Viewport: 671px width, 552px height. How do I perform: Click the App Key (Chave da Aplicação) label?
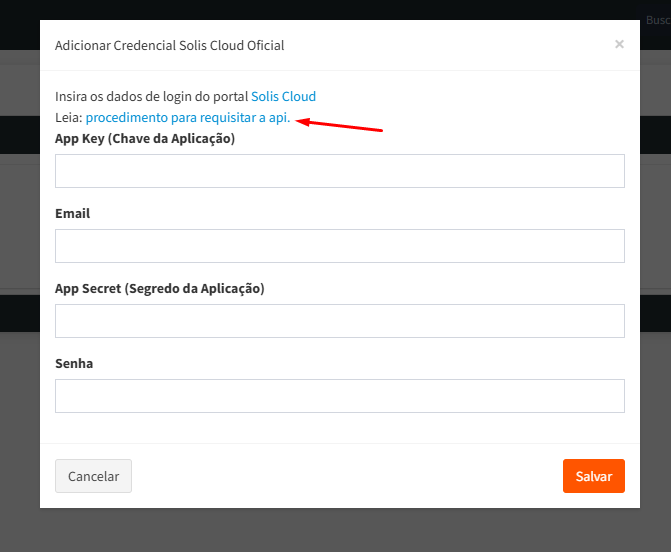(145, 139)
